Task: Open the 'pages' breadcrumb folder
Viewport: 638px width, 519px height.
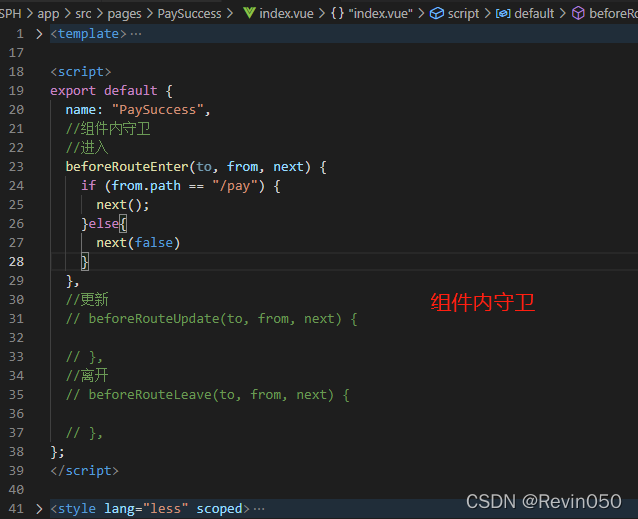Action: tap(124, 14)
